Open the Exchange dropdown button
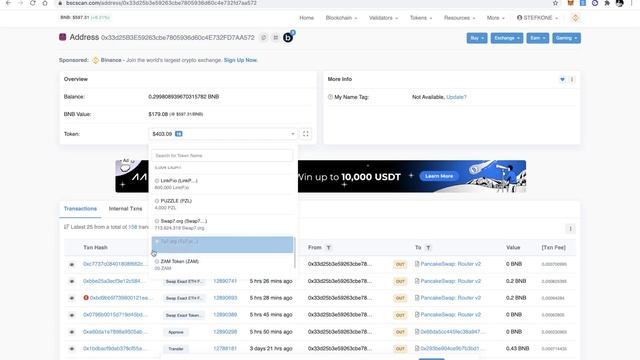 [x=507, y=38]
